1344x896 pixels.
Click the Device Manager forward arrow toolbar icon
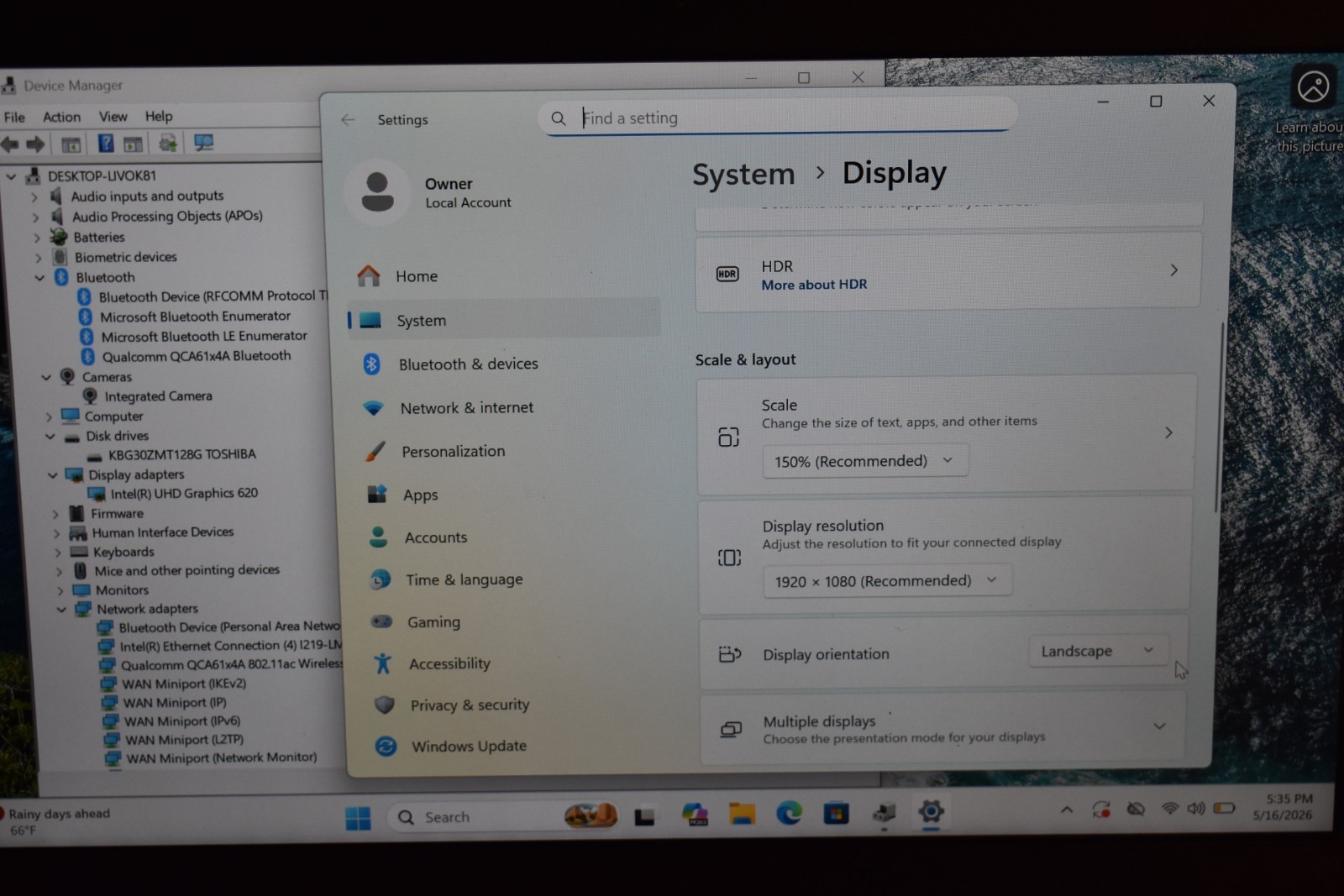[35, 144]
